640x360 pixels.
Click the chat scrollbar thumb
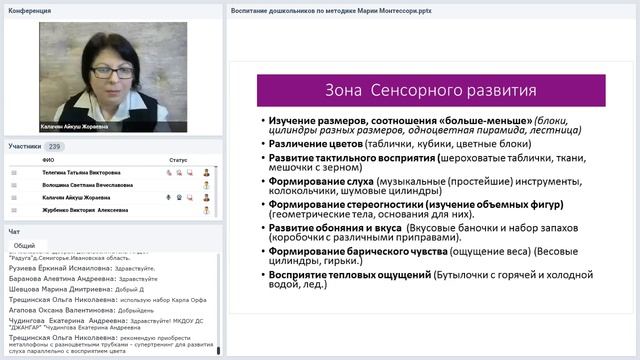click(218, 350)
